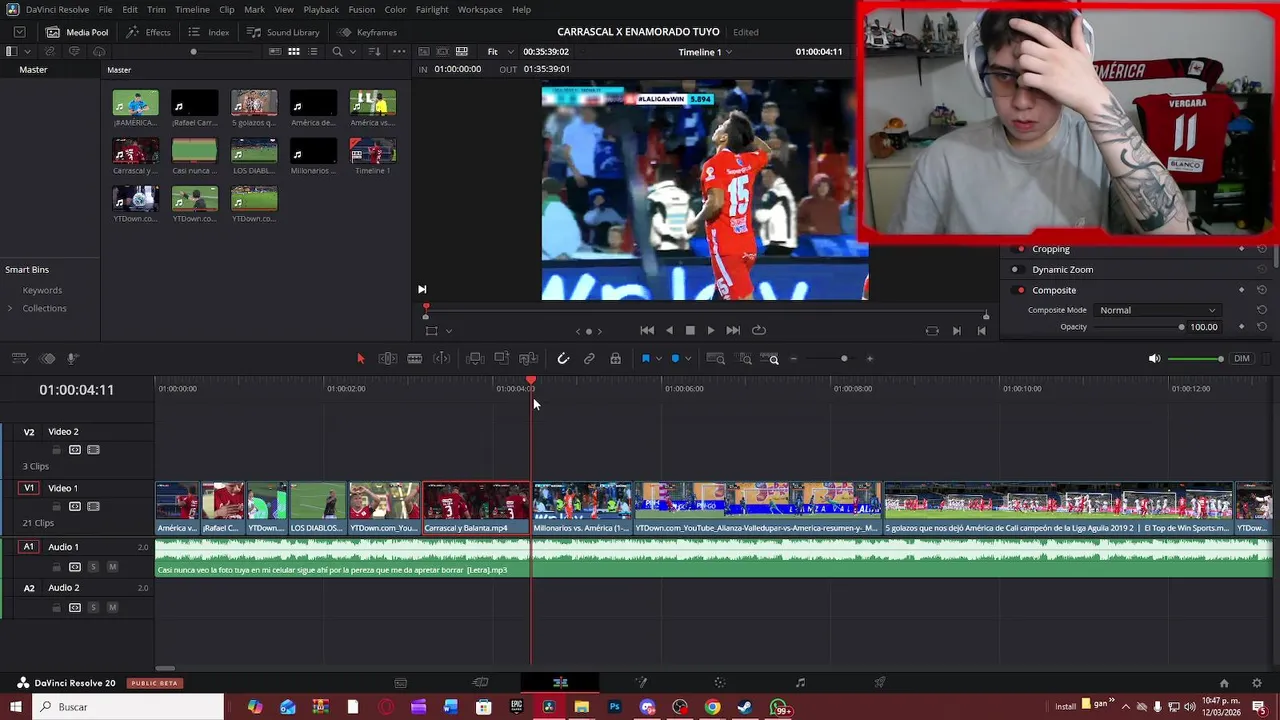Lock the Video 2 track
1280x720 pixels.
click(x=57, y=450)
